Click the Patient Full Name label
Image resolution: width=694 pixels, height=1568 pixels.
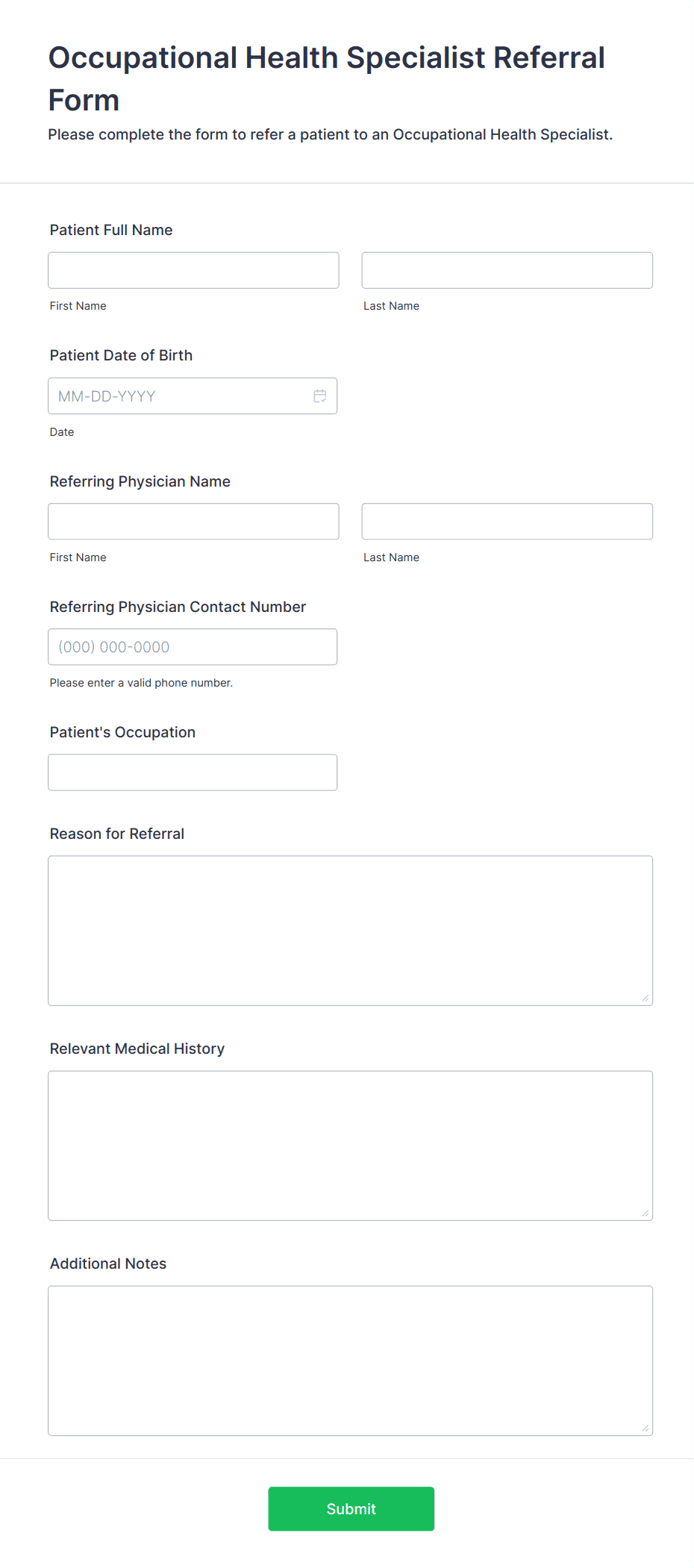pyautogui.click(x=110, y=230)
